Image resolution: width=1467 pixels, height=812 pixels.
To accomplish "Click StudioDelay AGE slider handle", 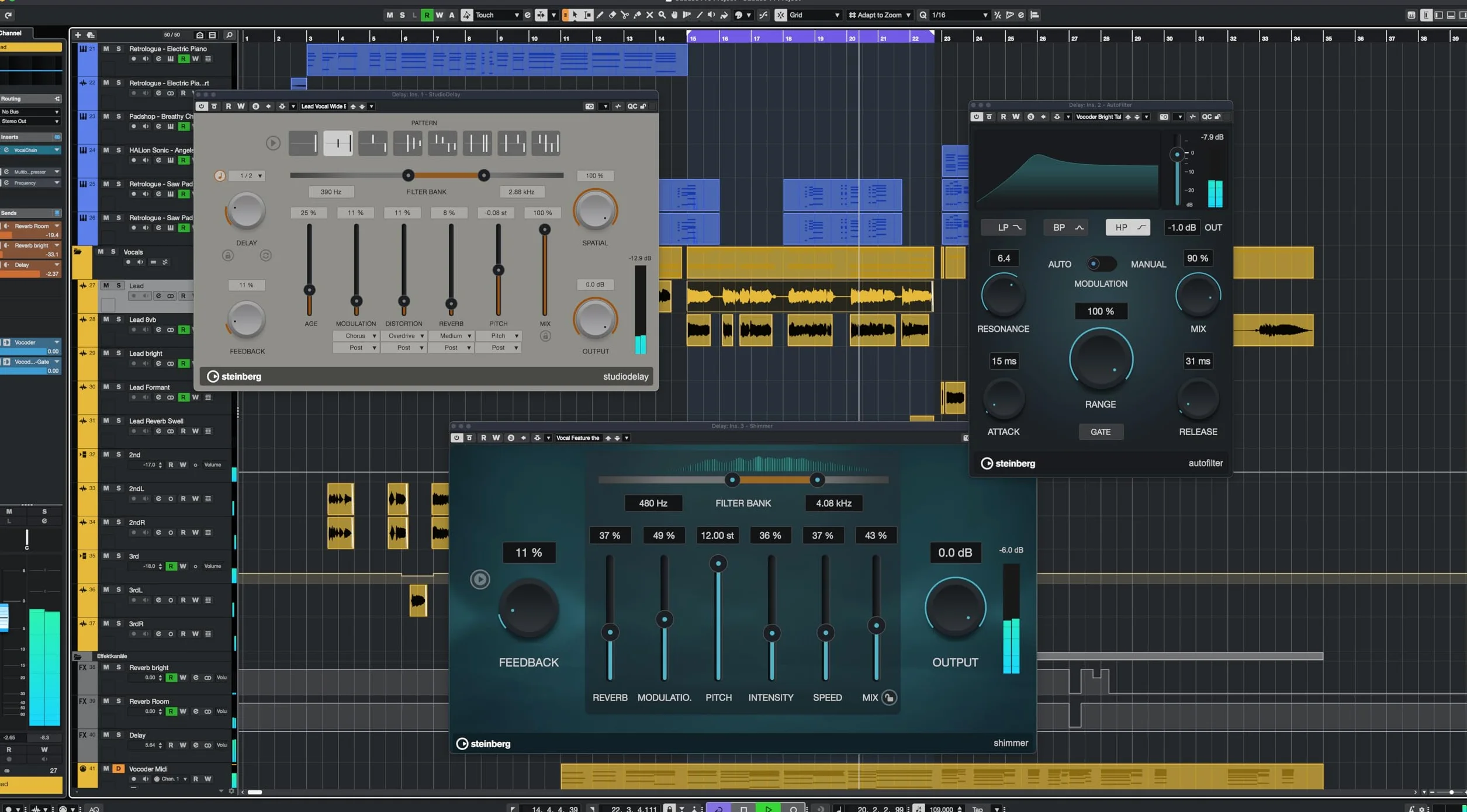I will [309, 290].
